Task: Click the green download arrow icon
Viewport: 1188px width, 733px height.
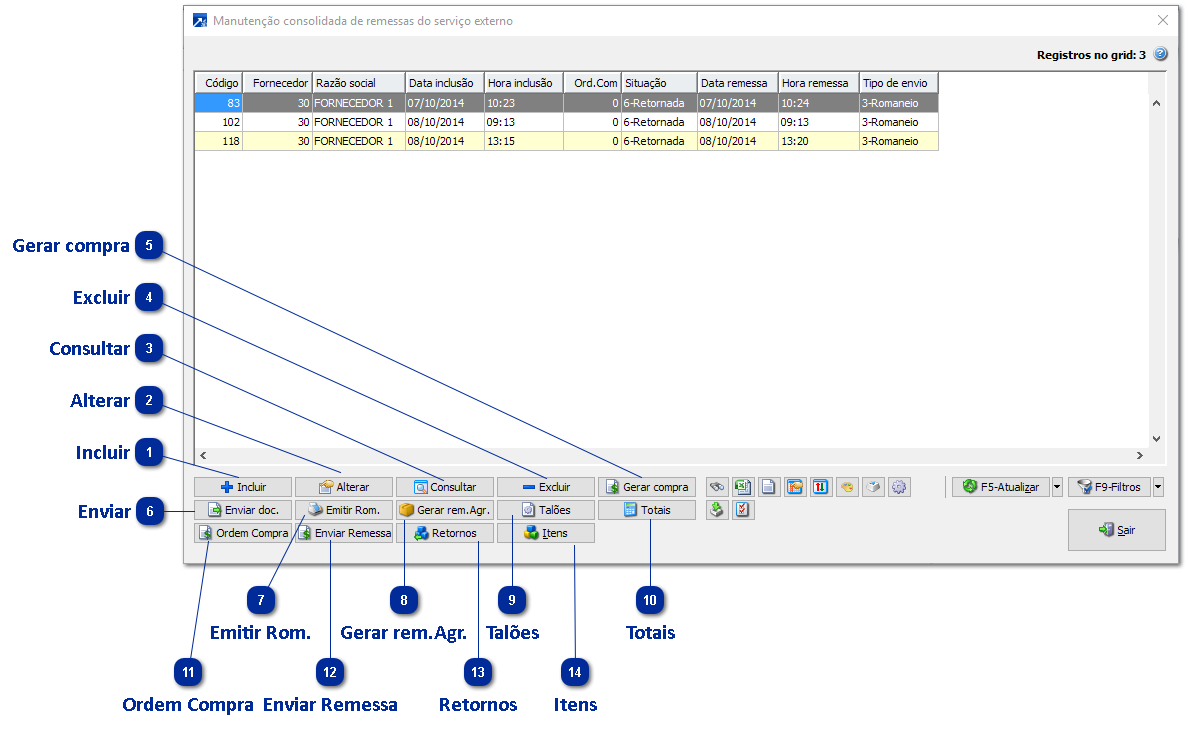Action: coord(717,510)
